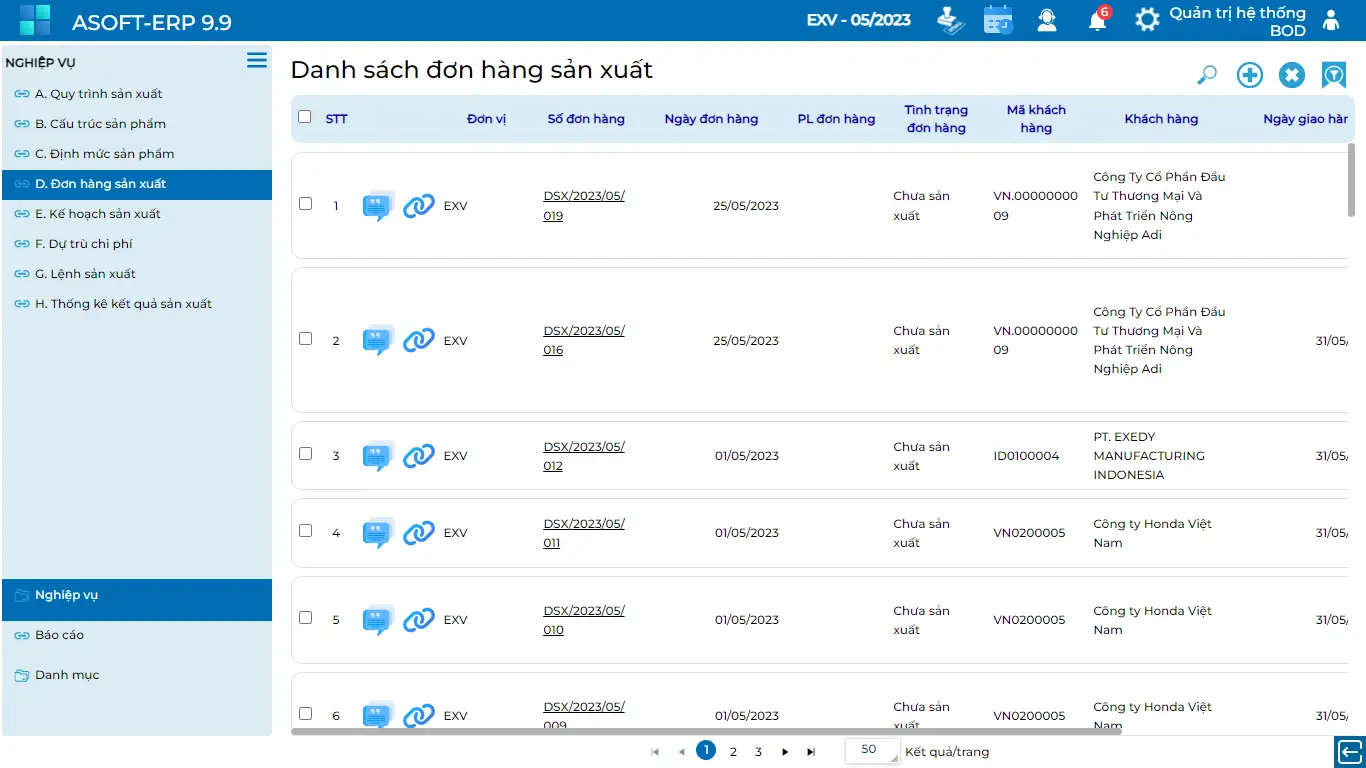Open the filter funnel icon
The width and height of the screenshot is (1366, 768).
(1333, 75)
